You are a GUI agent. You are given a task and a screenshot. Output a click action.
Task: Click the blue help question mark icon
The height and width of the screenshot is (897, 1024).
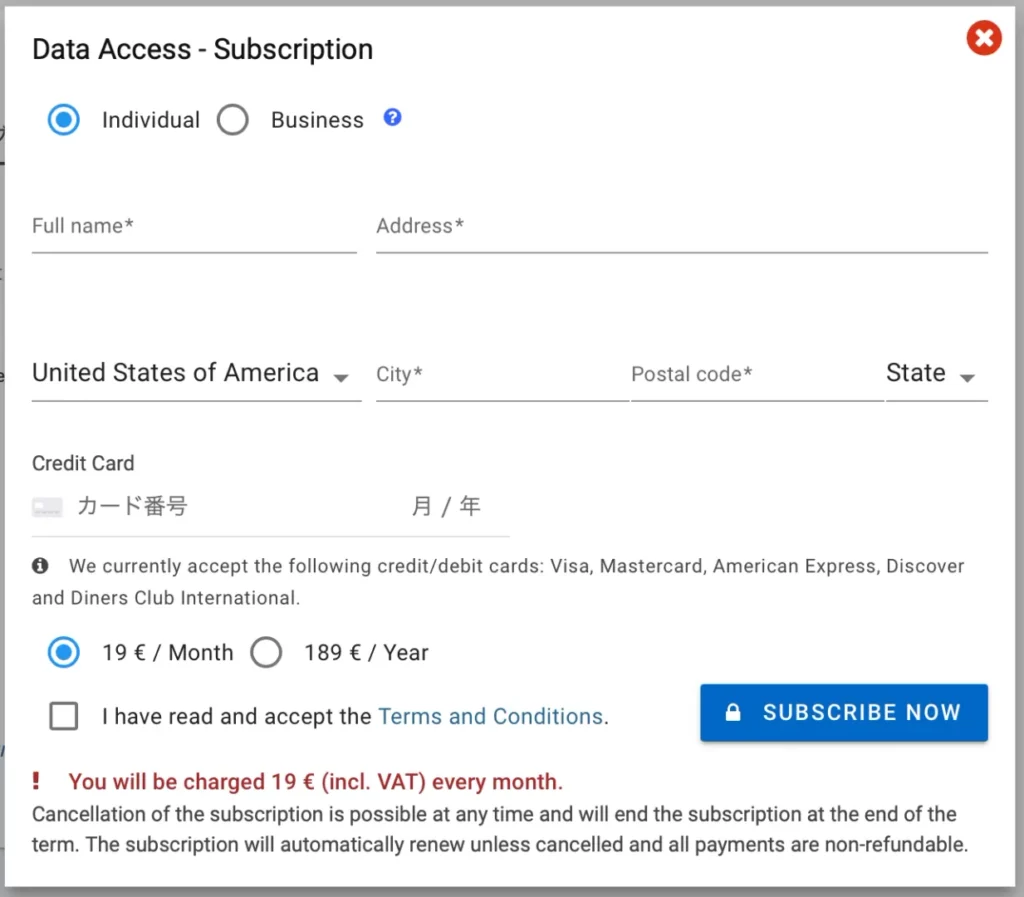pyautogui.click(x=392, y=118)
